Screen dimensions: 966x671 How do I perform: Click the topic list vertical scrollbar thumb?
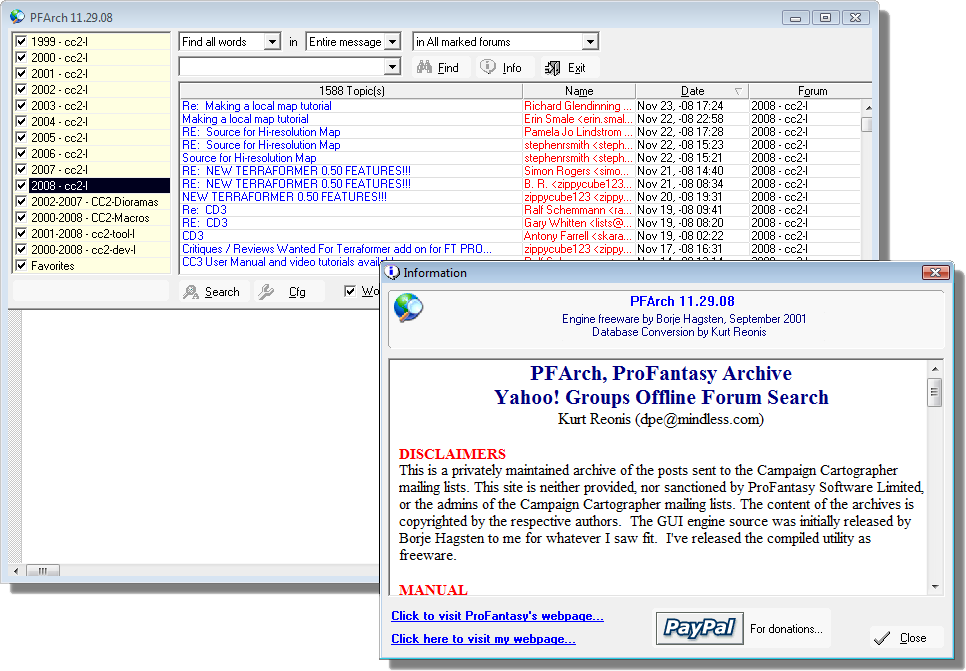[867, 124]
